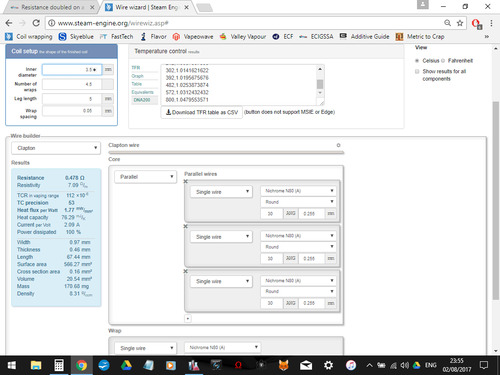Open the browser zoom magnifier icon
Screen dimensions: 500x375
(x=447, y=23)
